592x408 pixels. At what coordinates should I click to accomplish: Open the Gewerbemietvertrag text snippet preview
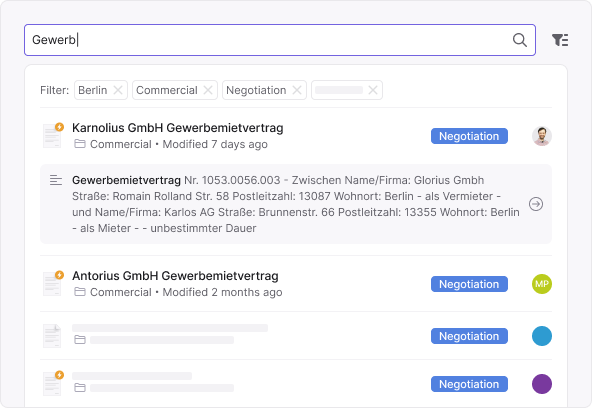click(296, 204)
